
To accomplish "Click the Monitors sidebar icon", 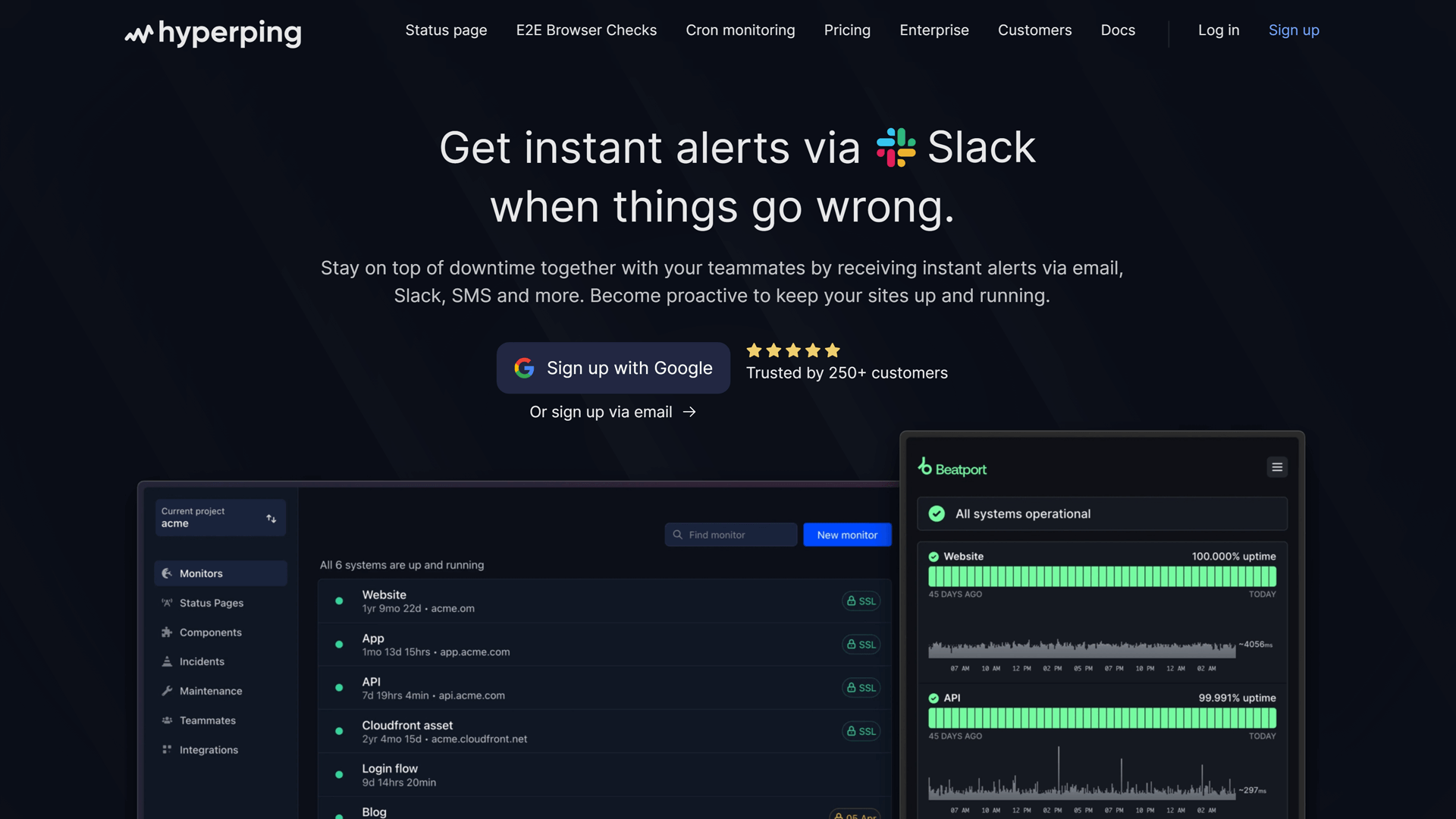I will tap(167, 573).
